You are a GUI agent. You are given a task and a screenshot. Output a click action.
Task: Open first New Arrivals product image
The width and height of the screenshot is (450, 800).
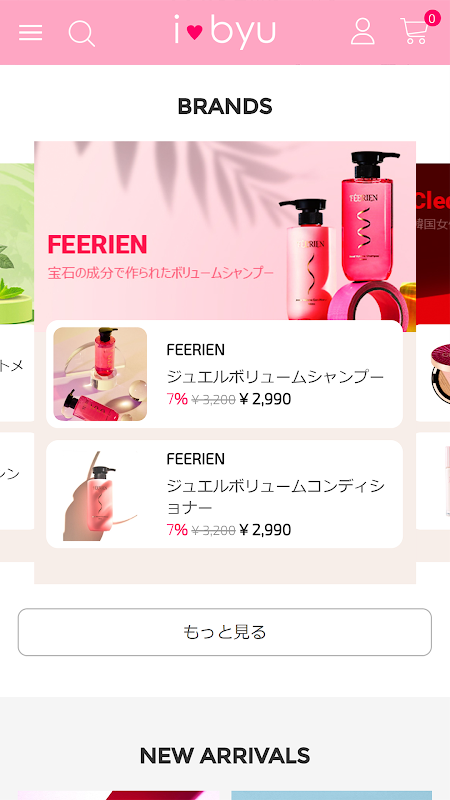[119, 795]
